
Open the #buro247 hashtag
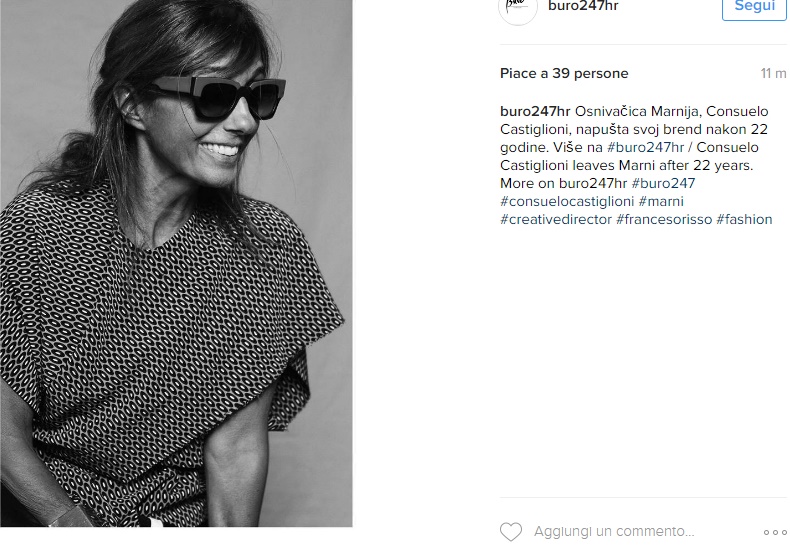click(663, 183)
